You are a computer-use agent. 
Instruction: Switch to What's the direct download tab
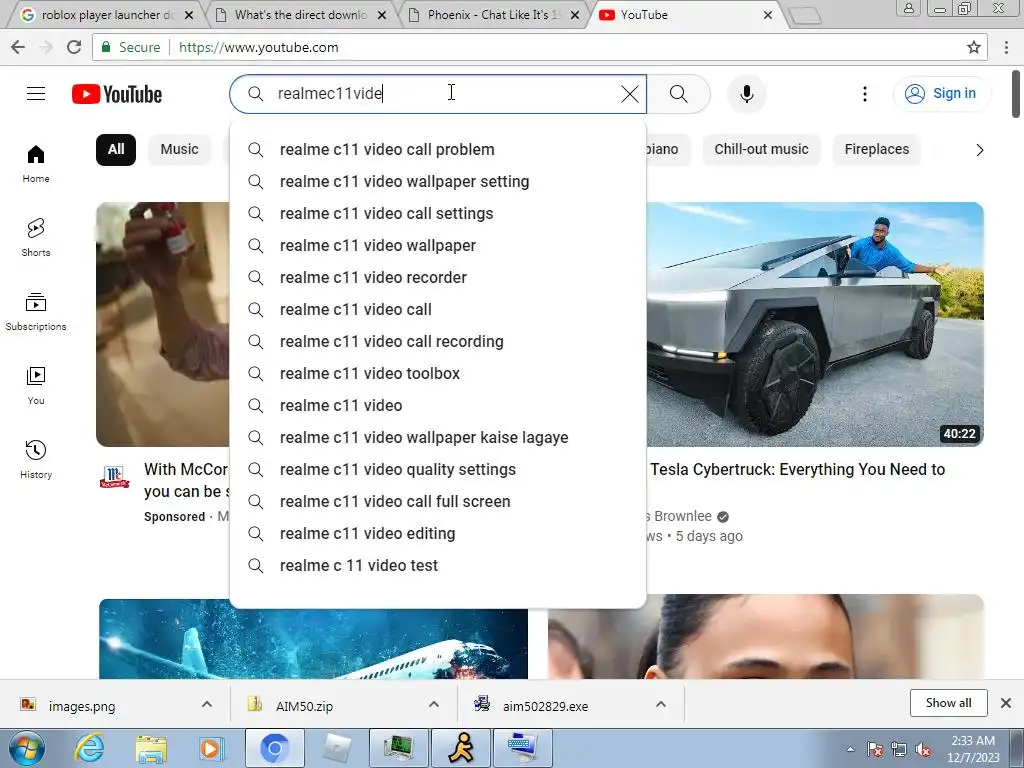tap(300, 14)
